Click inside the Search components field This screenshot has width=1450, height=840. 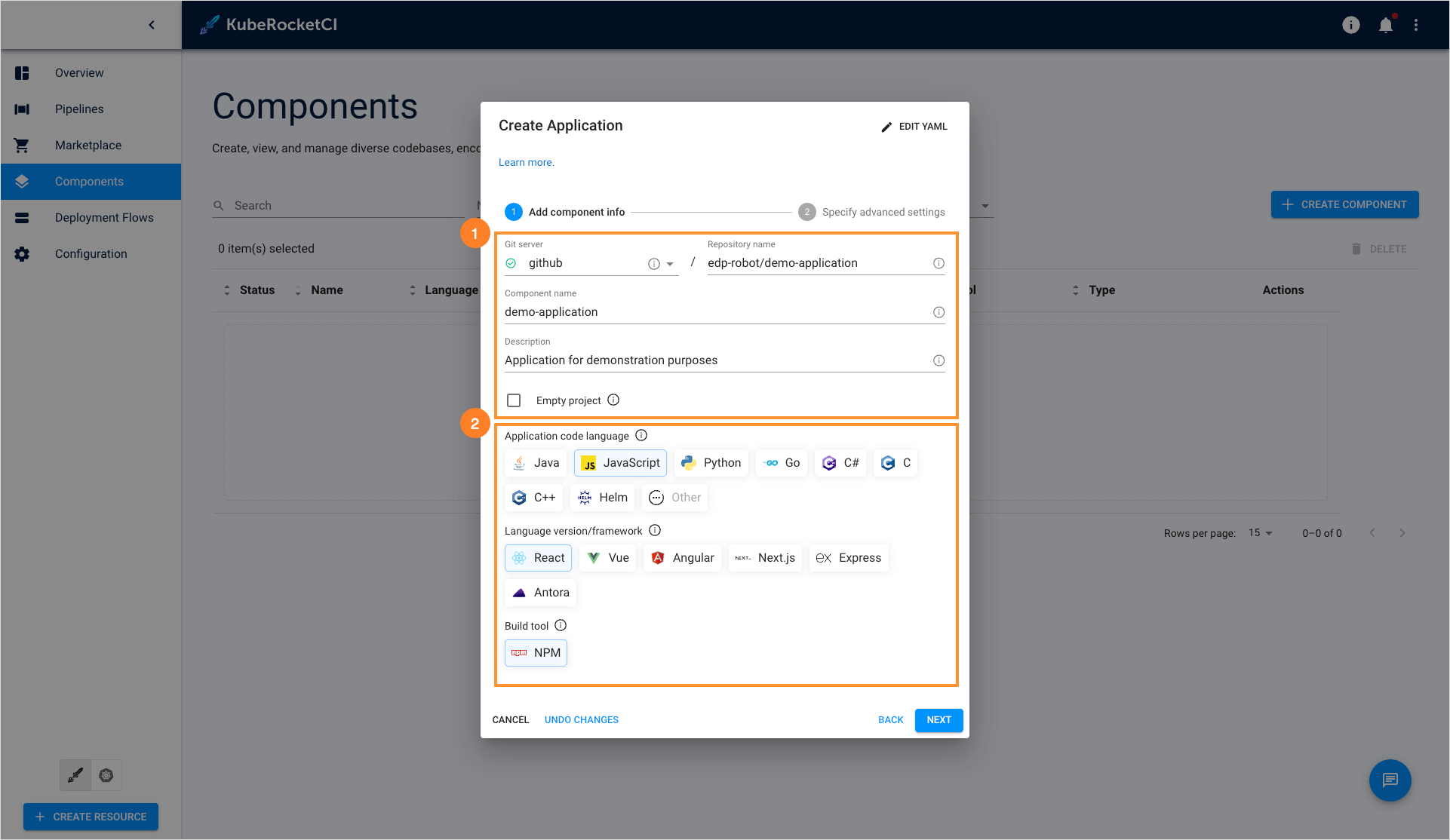302,204
